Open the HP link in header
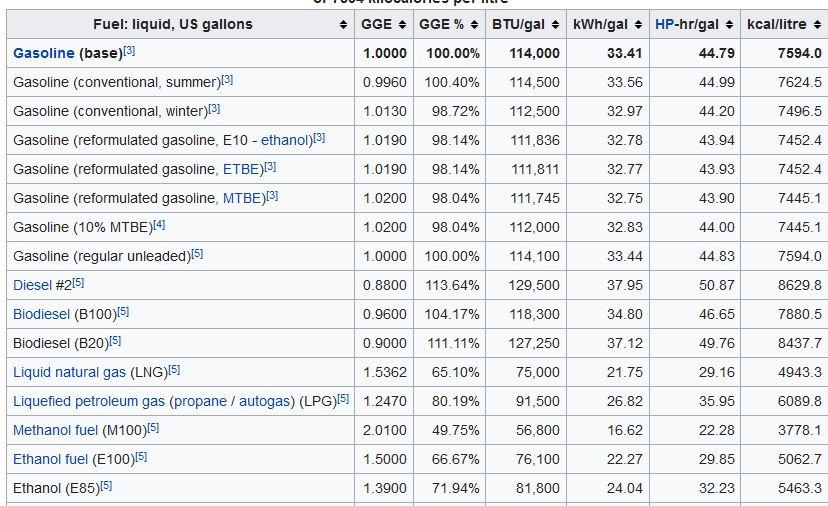The image size is (828, 506). tap(664, 24)
